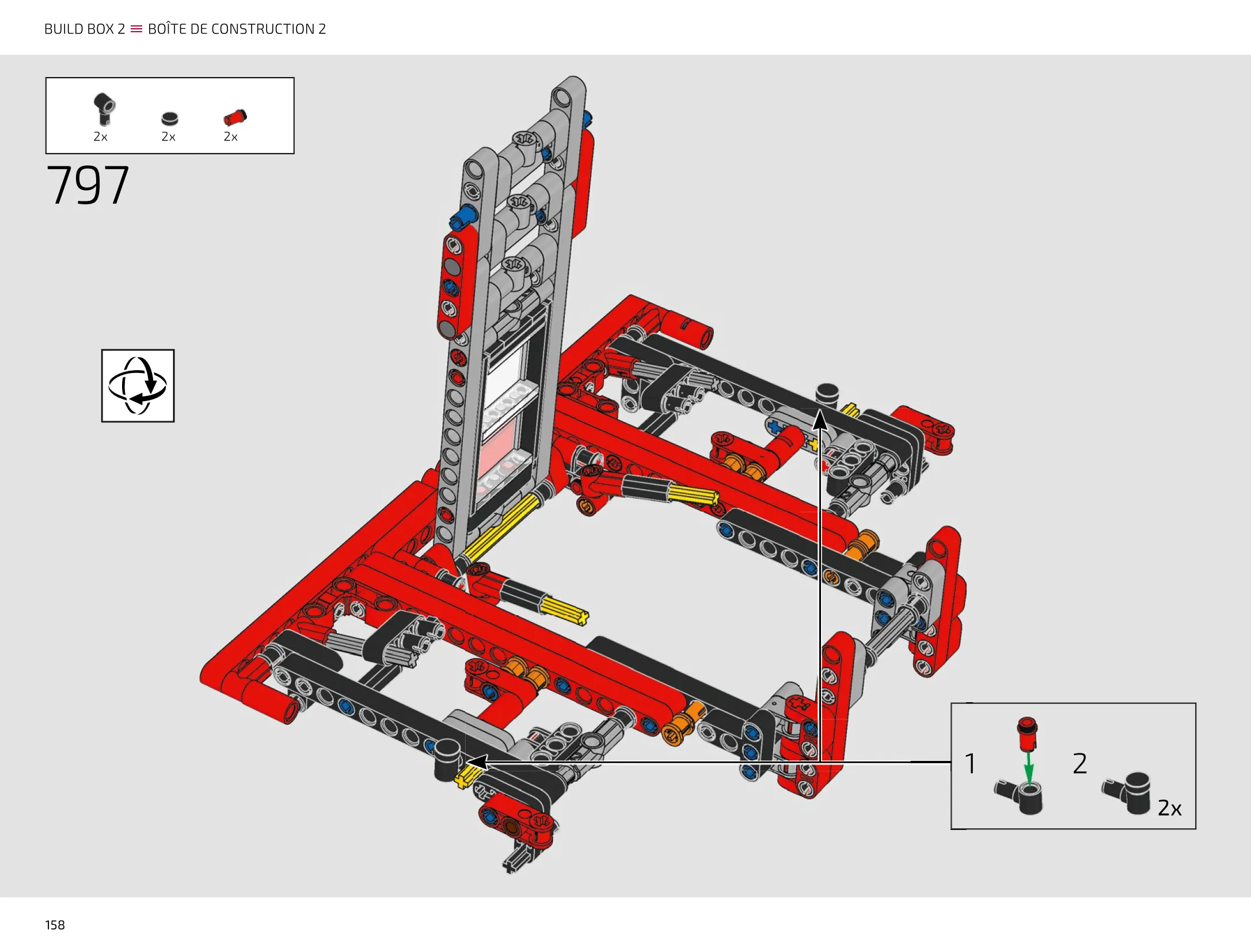Click the sub-step number 2 label

tap(1080, 764)
